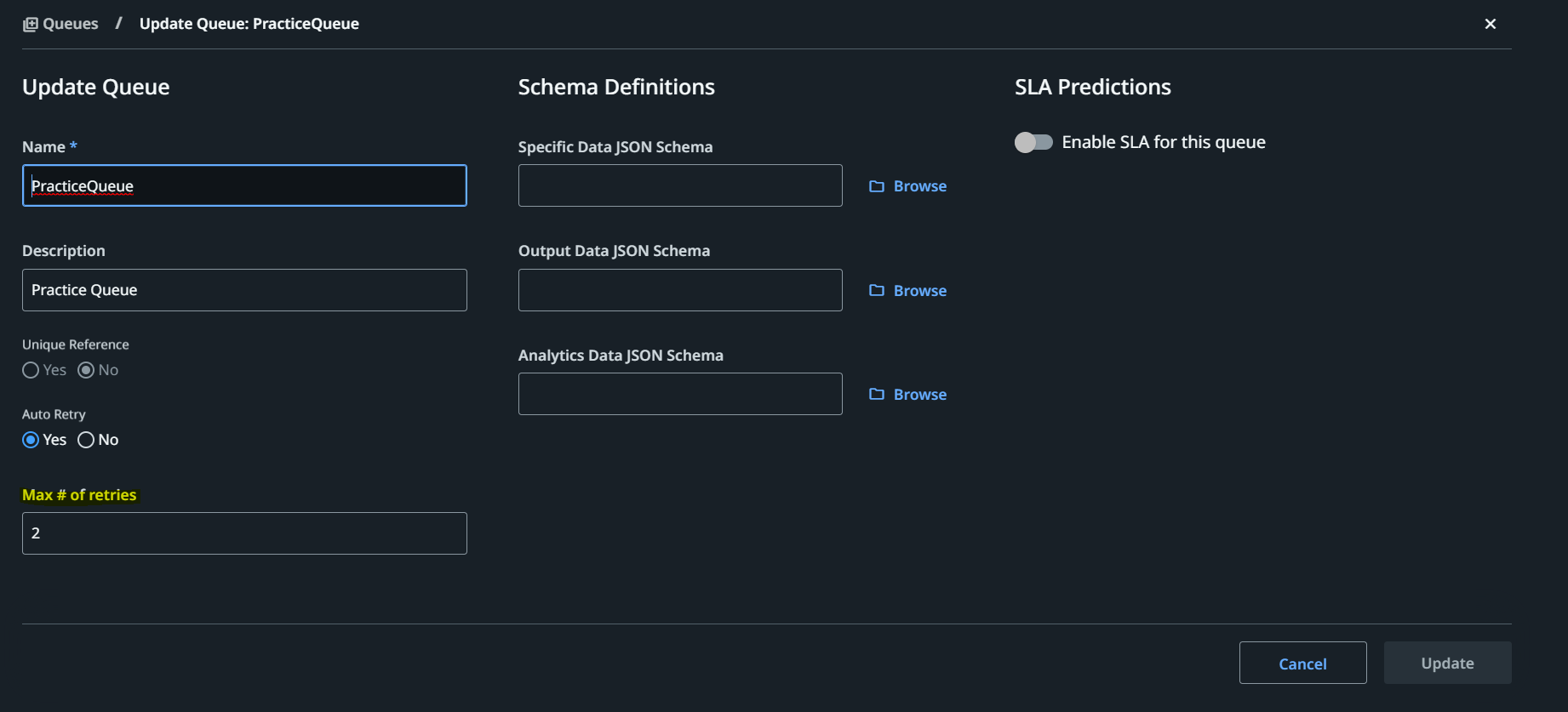Click the Specific Data JSON Schema textbox
1568x712 pixels.
coord(679,185)
